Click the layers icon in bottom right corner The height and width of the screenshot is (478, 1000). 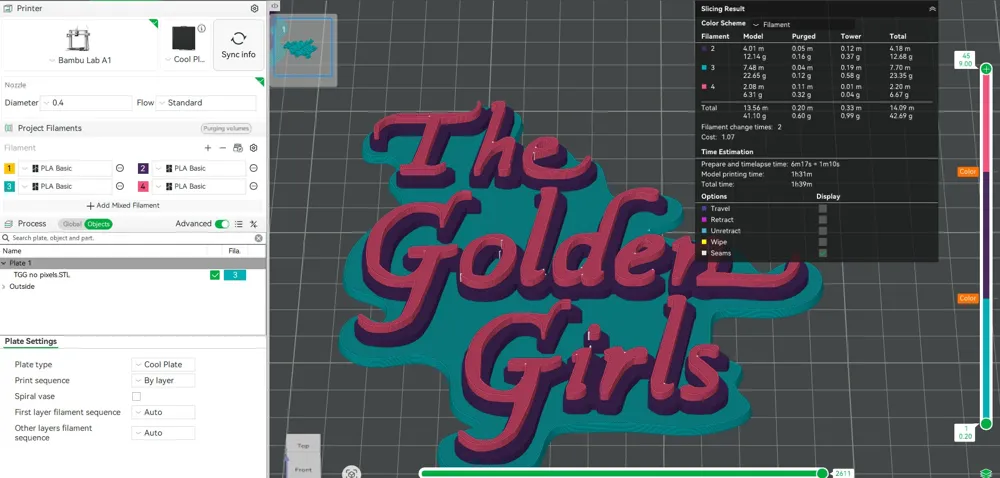tap(985, 472)
